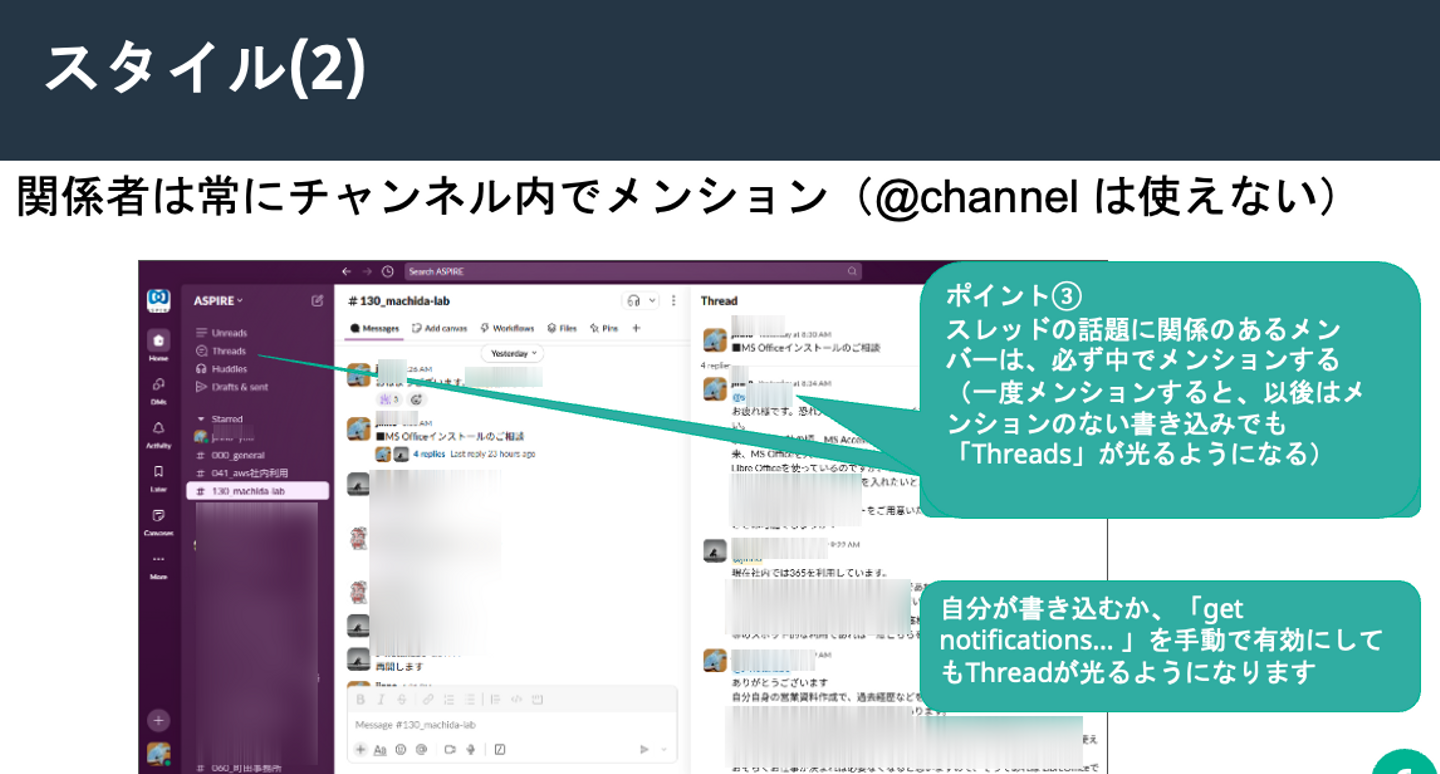Mention someone with the @ icon

pyautogui.click(x=421, y=749)
